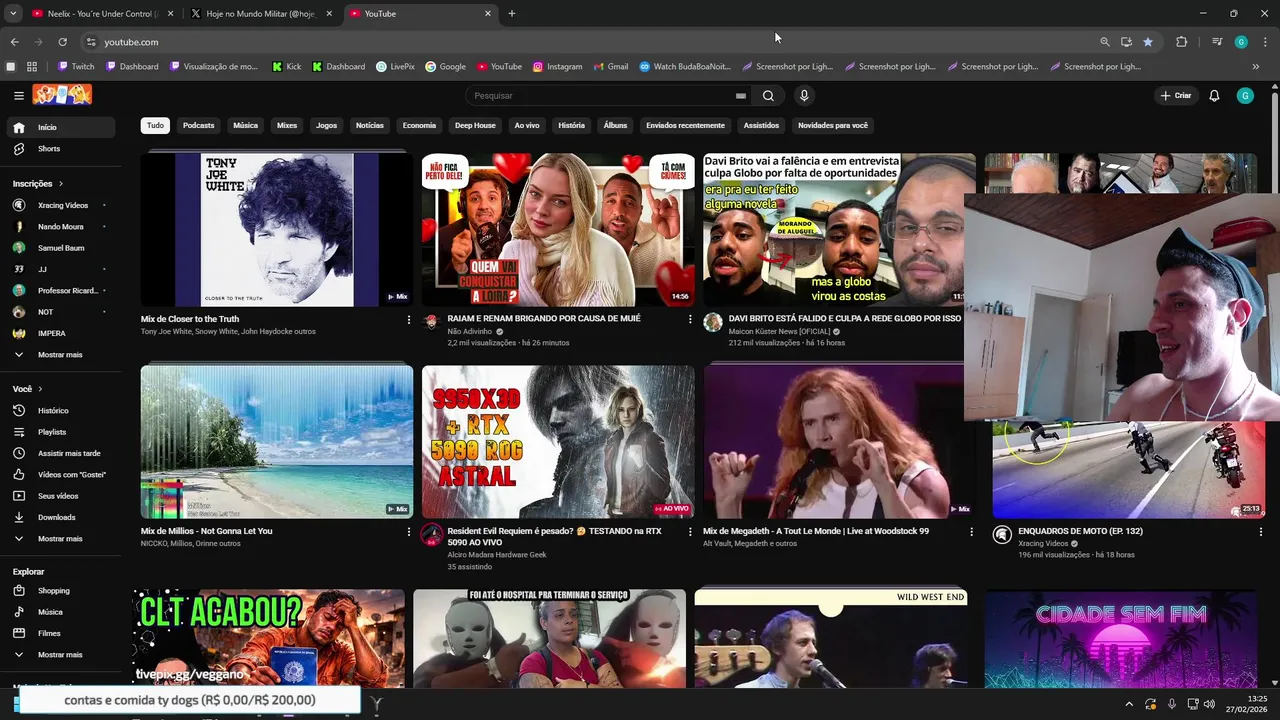Open the browser extensions puzzle icon

coord(1181,42)
